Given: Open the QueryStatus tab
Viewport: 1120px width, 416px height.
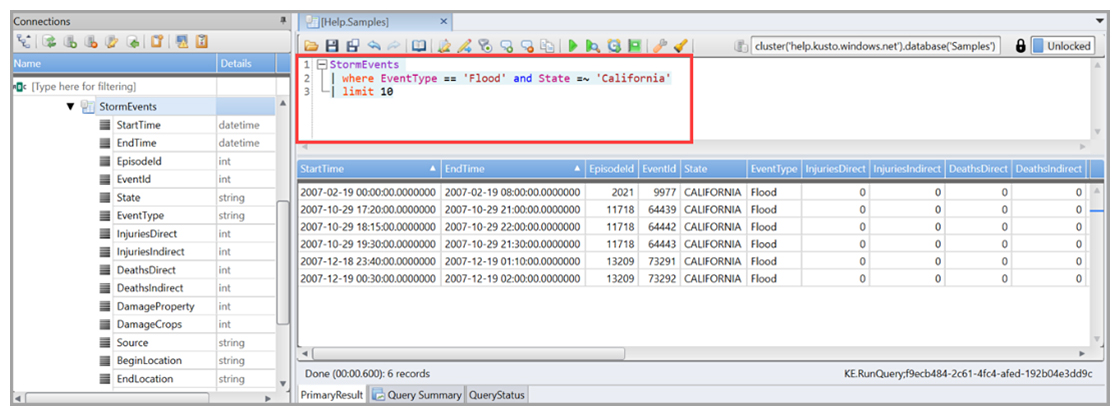Looking at the screenshot, I should point(496,395).
